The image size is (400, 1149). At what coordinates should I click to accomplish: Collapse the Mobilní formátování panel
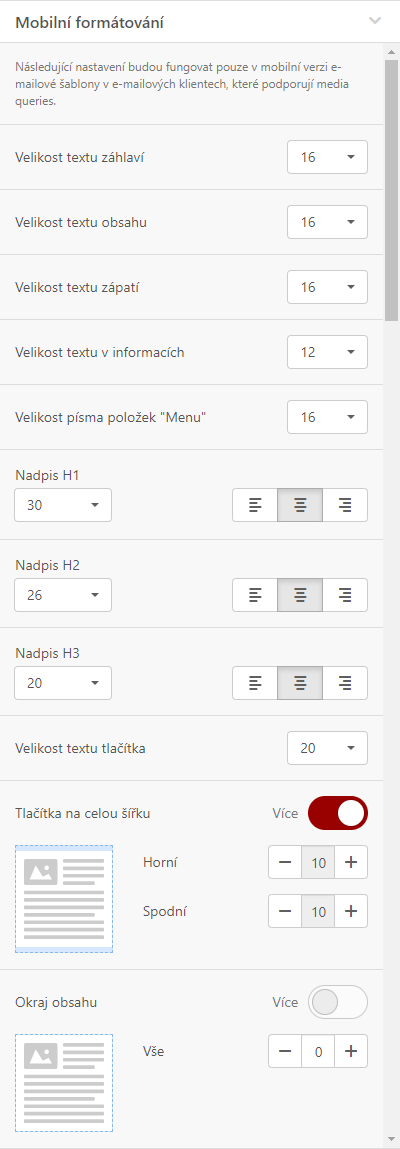click(x=375, y=21)
